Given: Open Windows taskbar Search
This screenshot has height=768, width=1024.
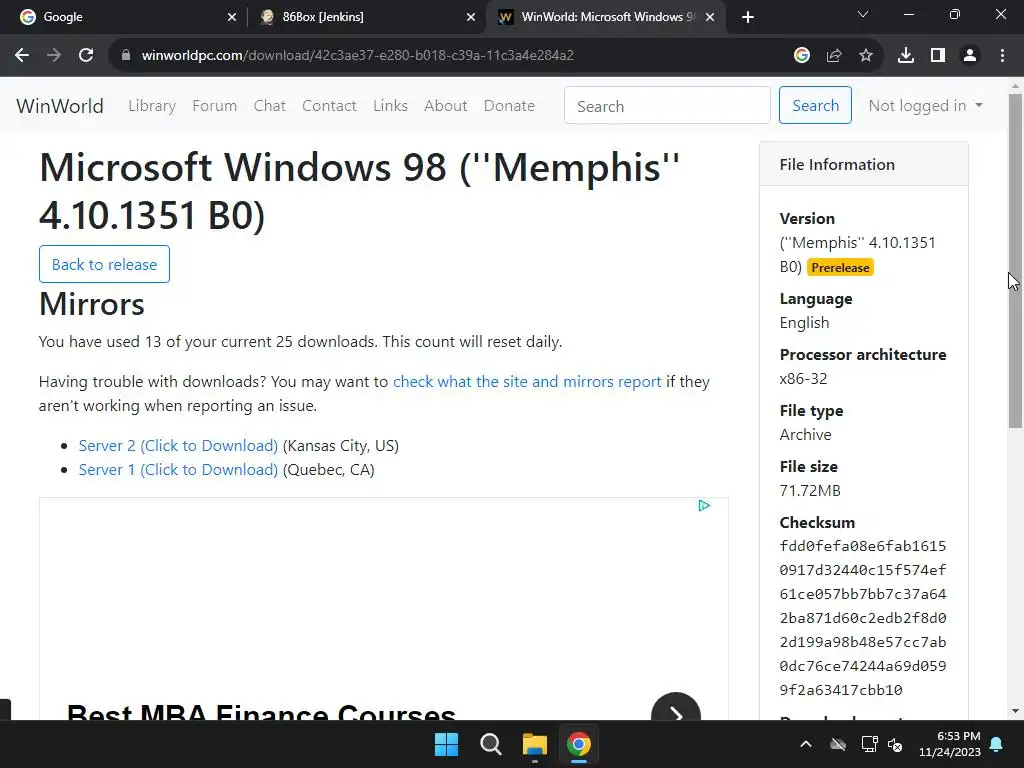Looking at the screenshot, I should (x=490, y=744).
